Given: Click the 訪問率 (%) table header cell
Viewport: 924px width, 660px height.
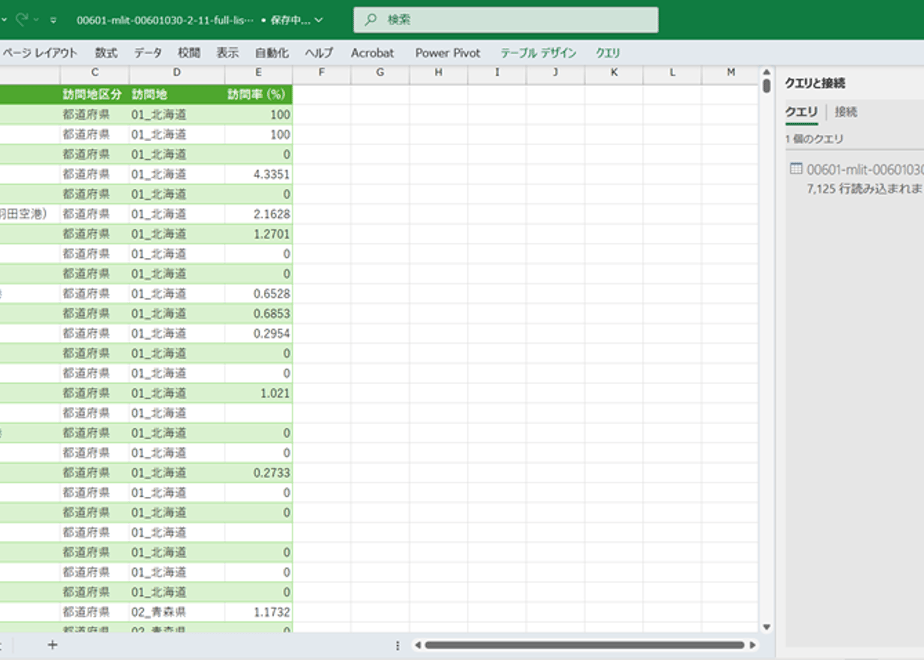Looking at the screenshot, I should pyautogui.click(x=258, y=94).
